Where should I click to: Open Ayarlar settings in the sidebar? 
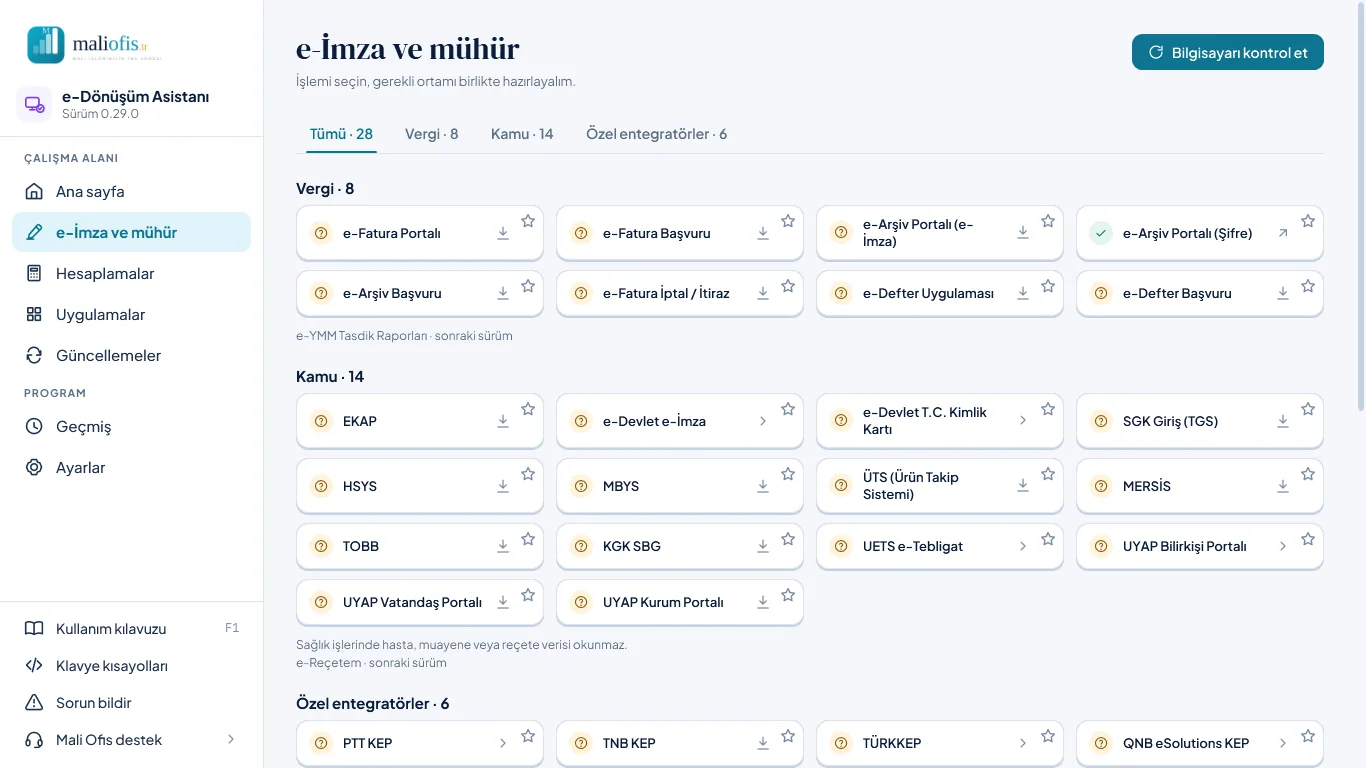(x=131, y=467)
